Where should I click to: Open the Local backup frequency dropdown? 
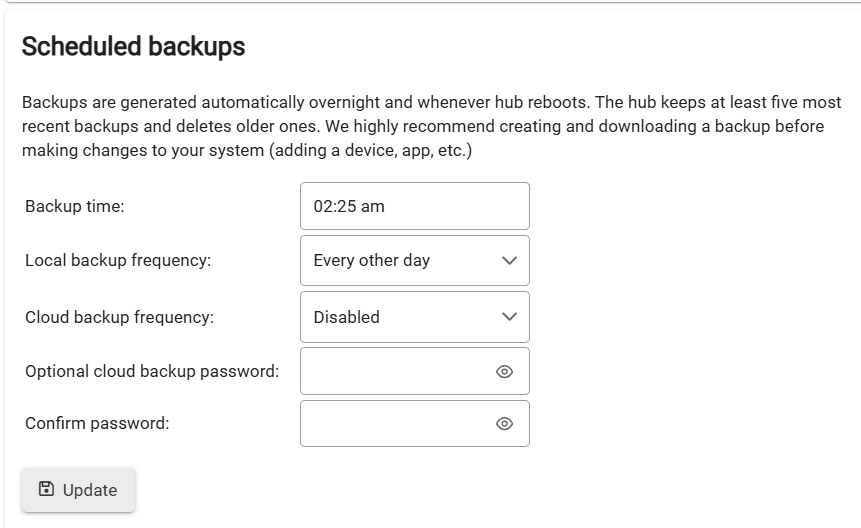point(414,260)
